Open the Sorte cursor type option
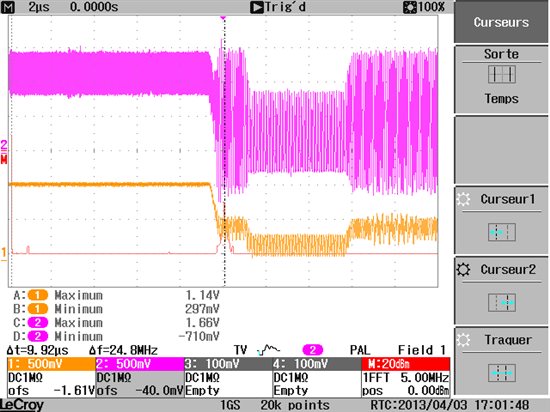The height and width of the screenshot is (412, 550). tap(501, 79)
